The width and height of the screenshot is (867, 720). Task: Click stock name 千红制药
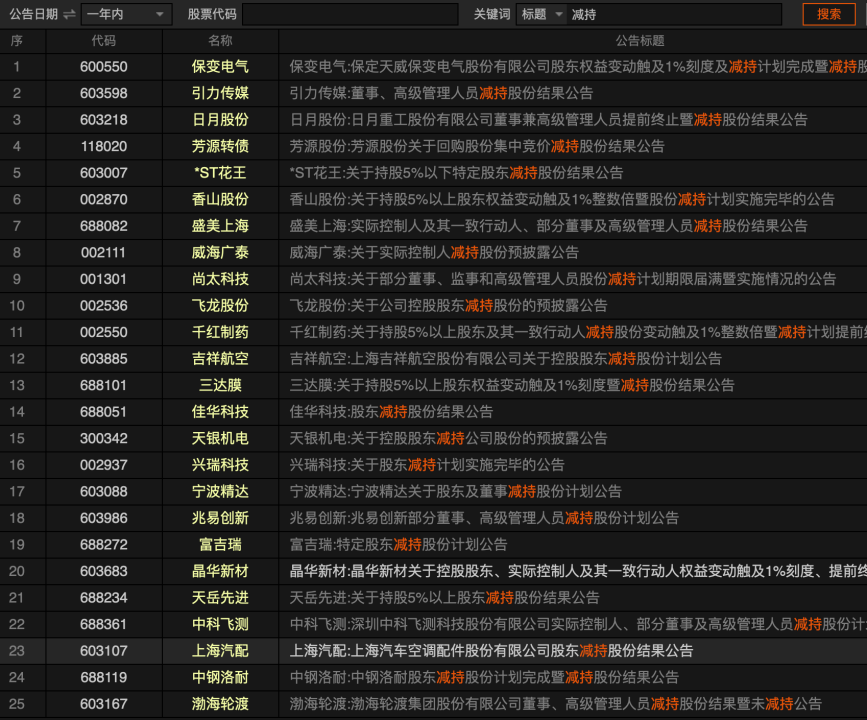click(220, 332)
